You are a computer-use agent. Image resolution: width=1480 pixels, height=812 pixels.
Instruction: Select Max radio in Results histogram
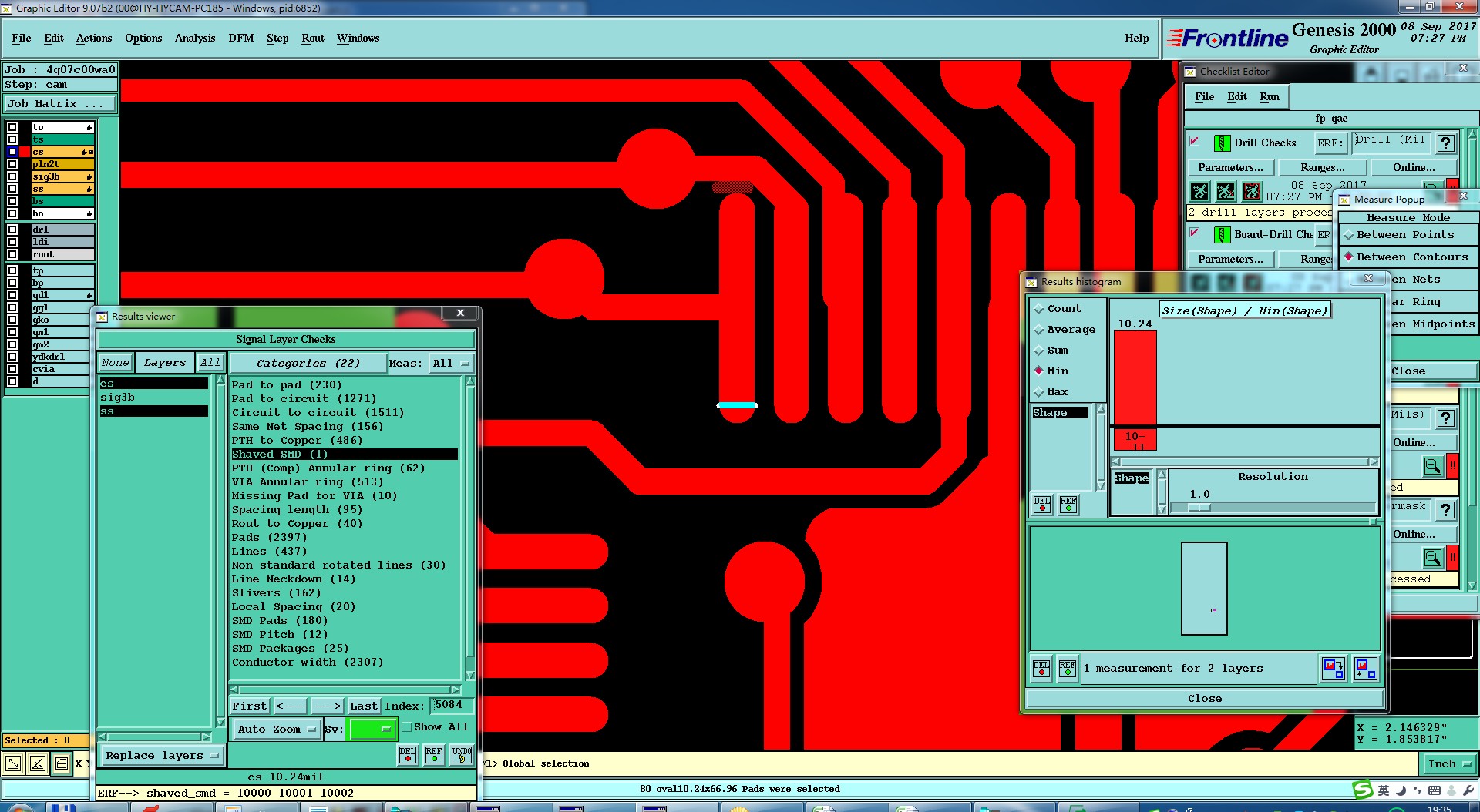pyautogui.click(x=1039, y=392)
